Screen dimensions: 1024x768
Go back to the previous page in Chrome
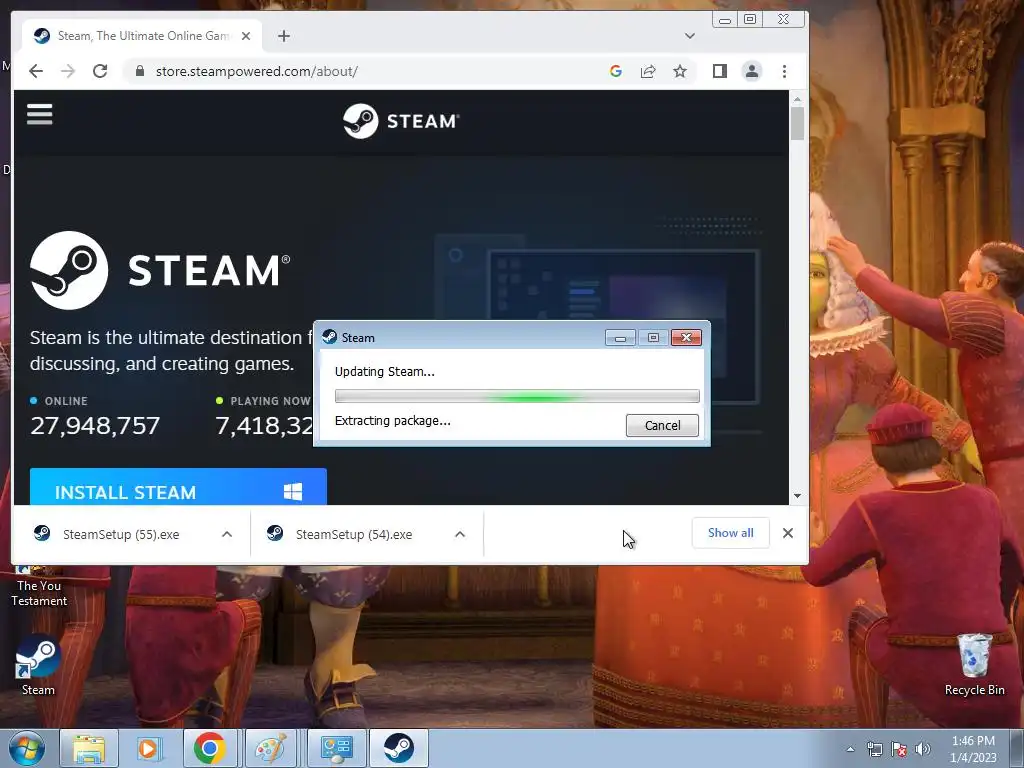(x=36, y=71)
